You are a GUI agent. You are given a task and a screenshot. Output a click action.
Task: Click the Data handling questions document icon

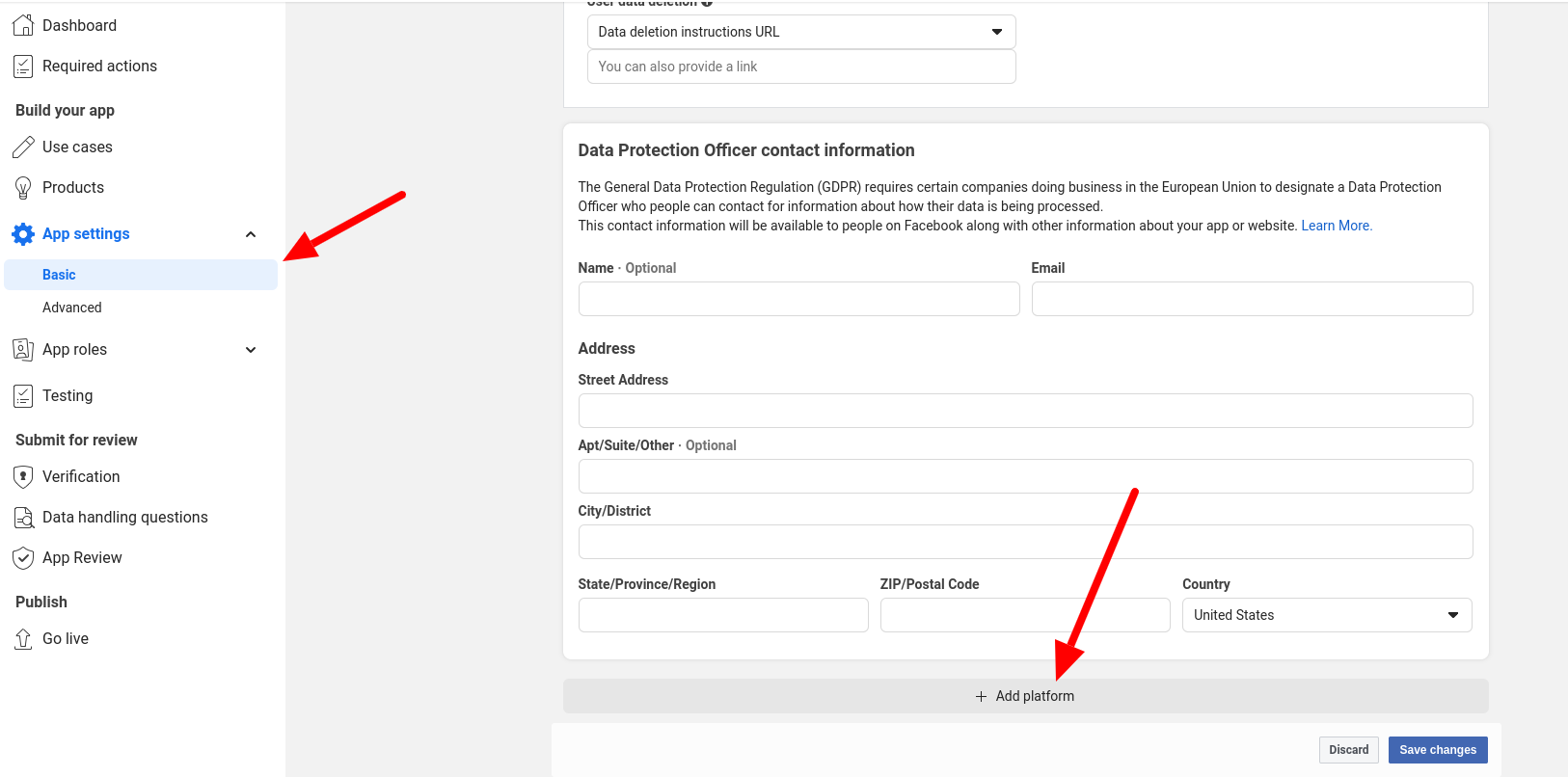pos(23,517)
